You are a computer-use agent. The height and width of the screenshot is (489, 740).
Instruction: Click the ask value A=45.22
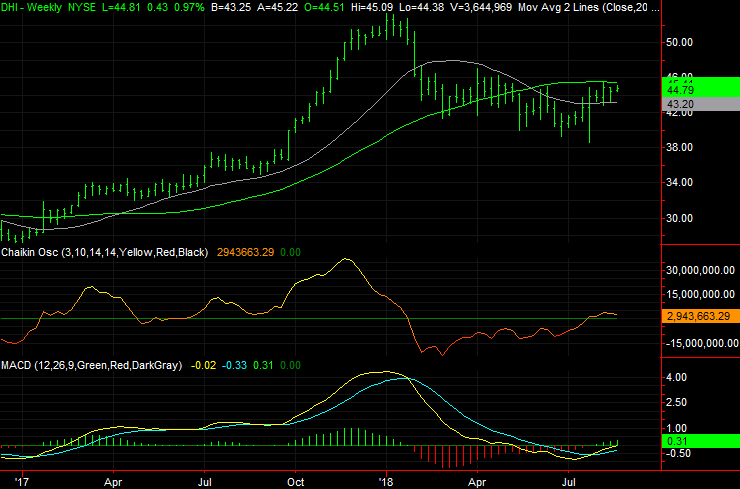click(x=277, y=7)
